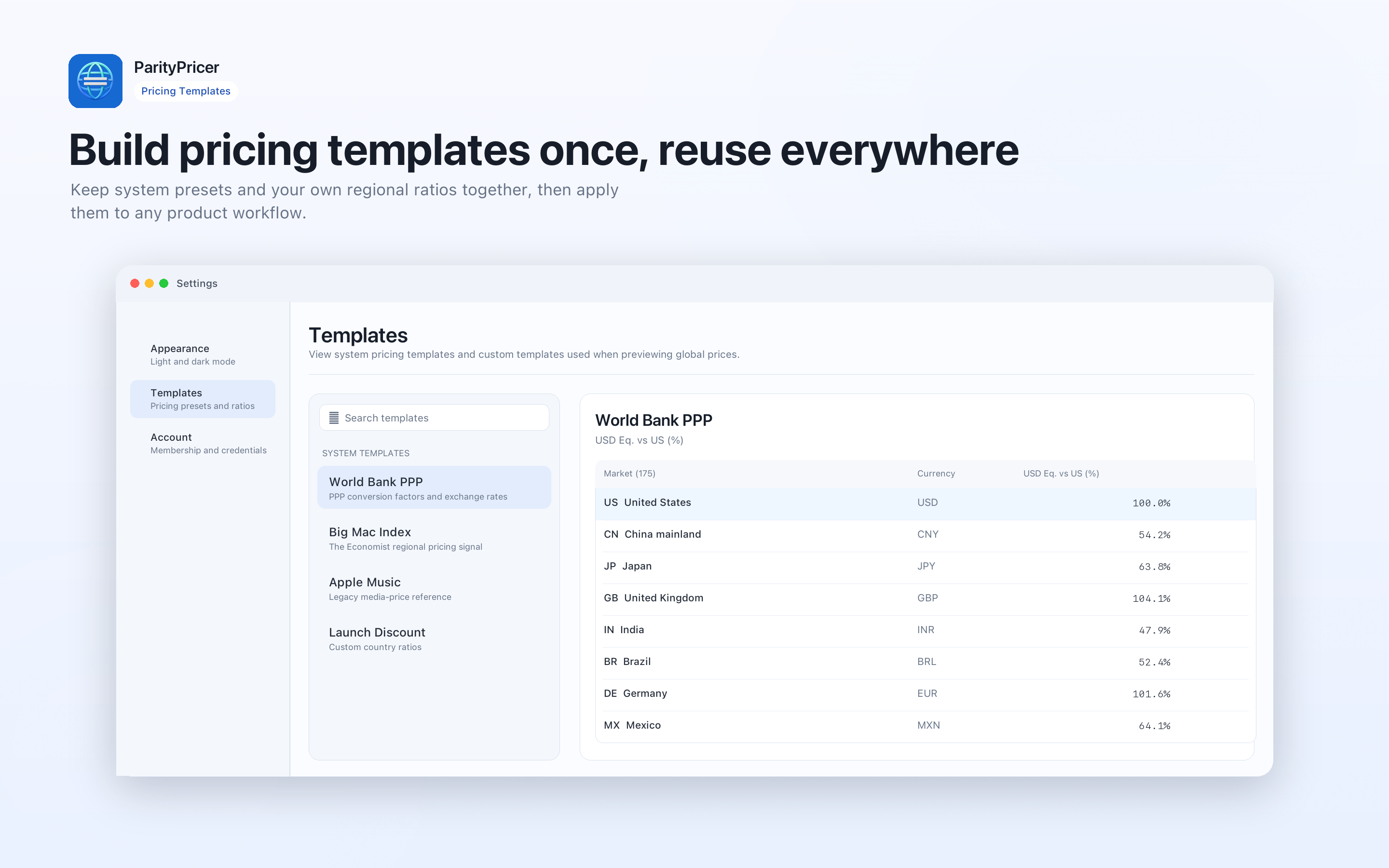
Task: Click the 64.1% value for Mexico
Action: 1154,726
